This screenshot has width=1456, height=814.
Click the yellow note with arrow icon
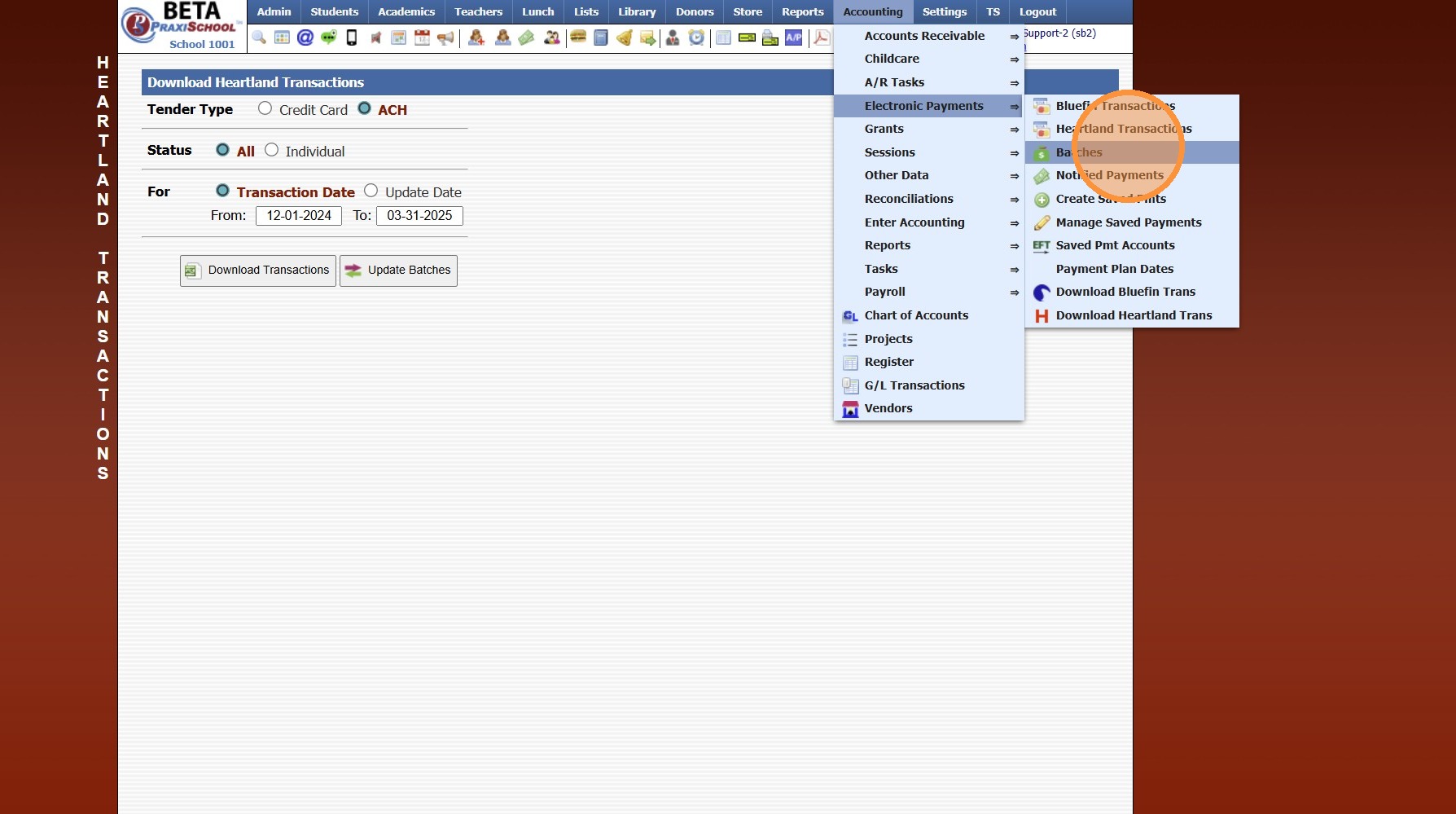[x=648, y=37]
